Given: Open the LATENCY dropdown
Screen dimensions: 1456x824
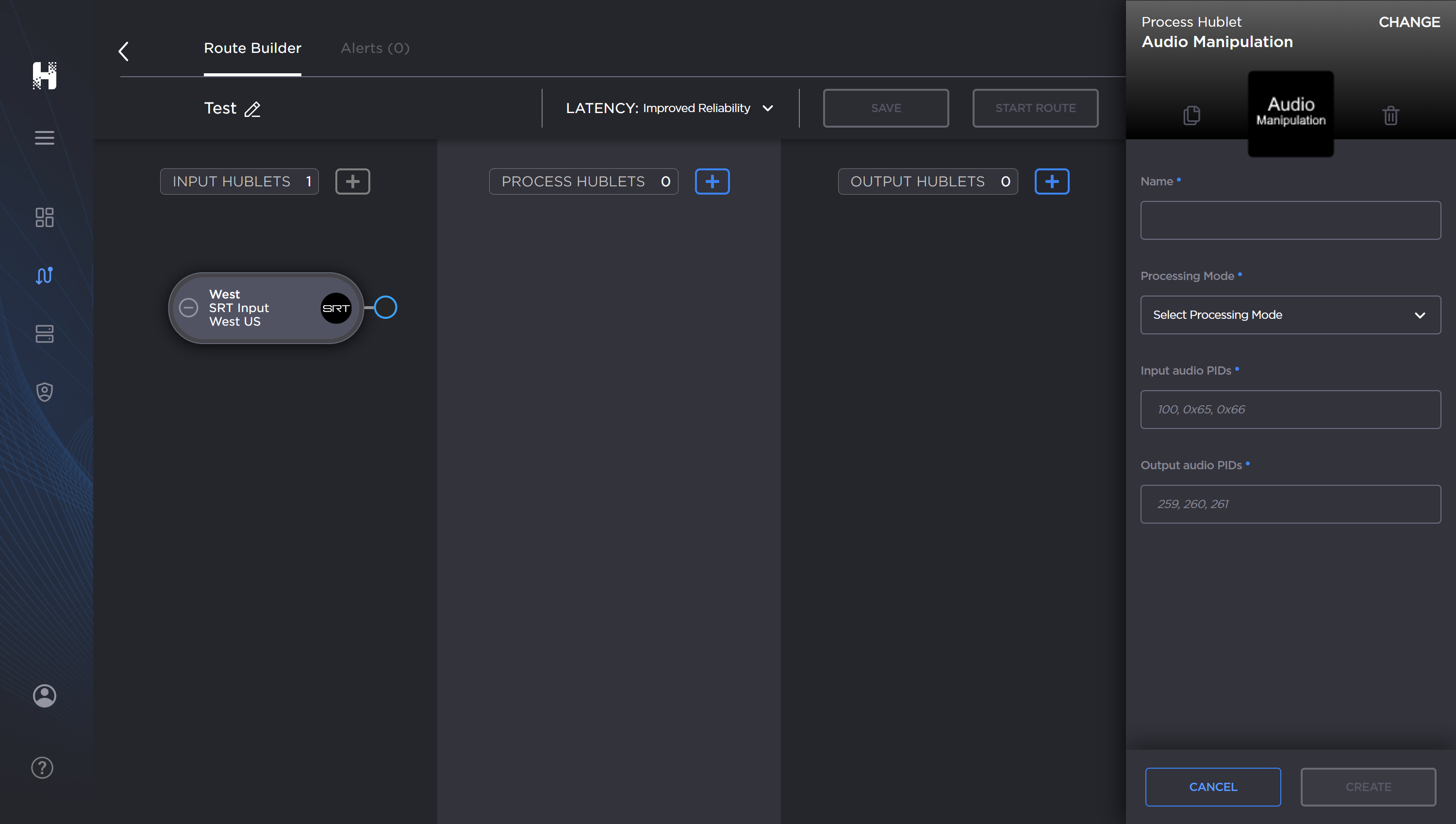Looking at the screenshot, I should pos(768,108).
